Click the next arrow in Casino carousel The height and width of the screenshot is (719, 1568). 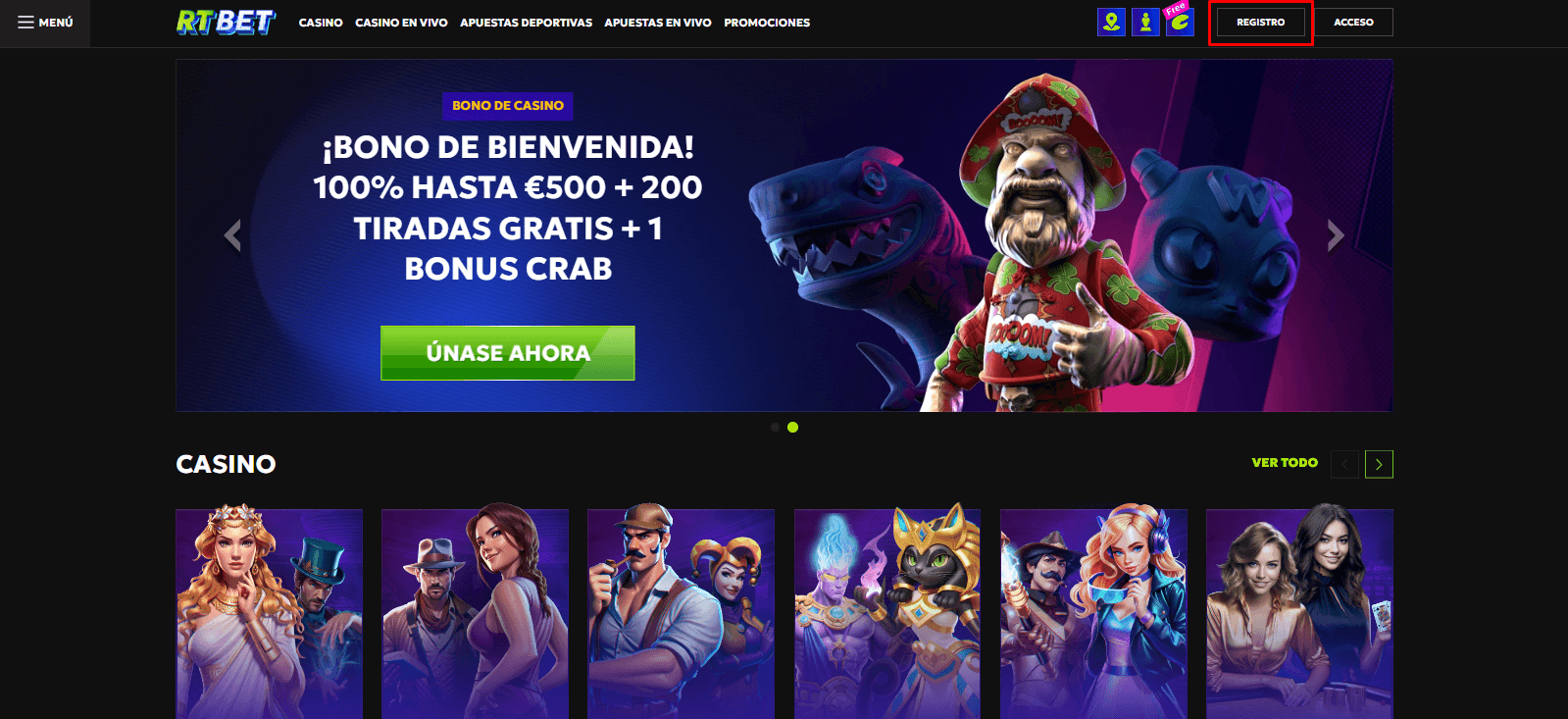click(x=1379, y=464)
